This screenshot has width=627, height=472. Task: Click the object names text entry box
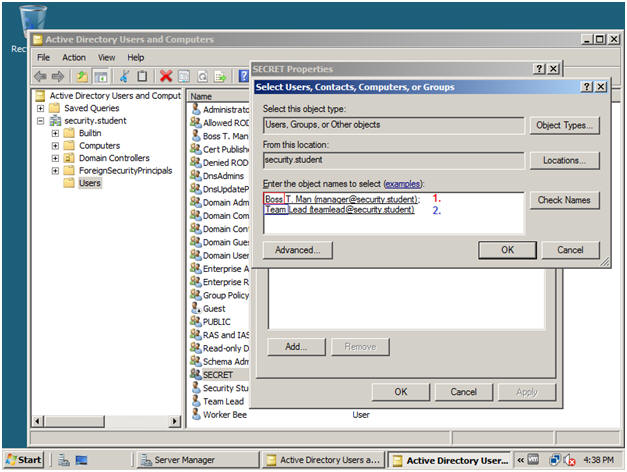(x=393, y=213)
